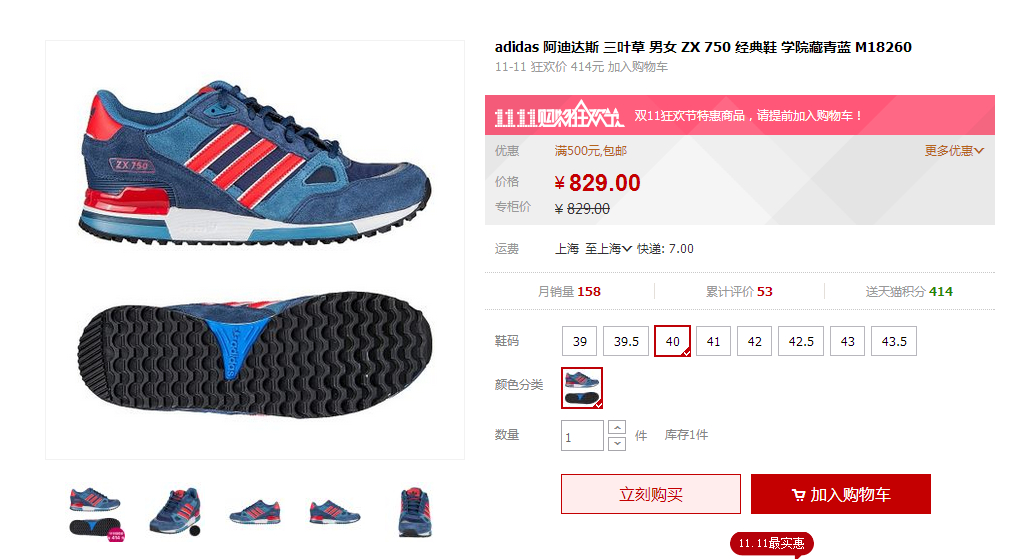Screen dimensions: 1013x559
Task: Click the 加入购物车 button
Action: (841, 494)
